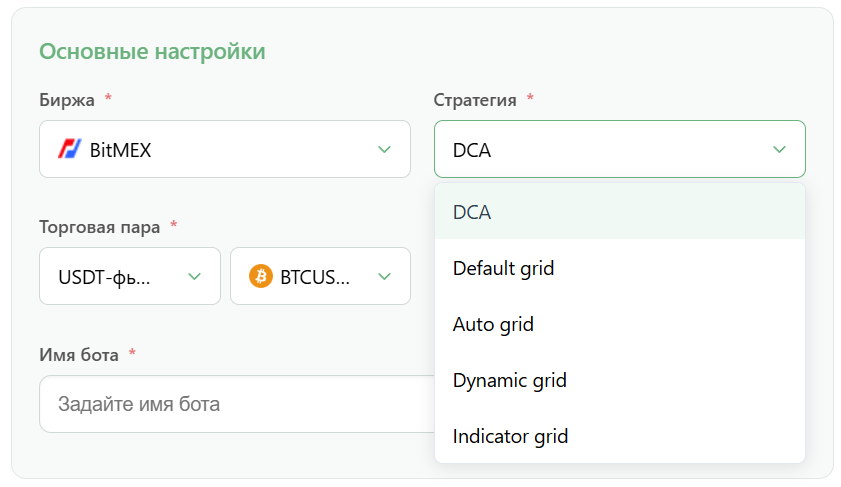Select the highlighted DCA option in the list
841x487 pixels.
(619, 212)
